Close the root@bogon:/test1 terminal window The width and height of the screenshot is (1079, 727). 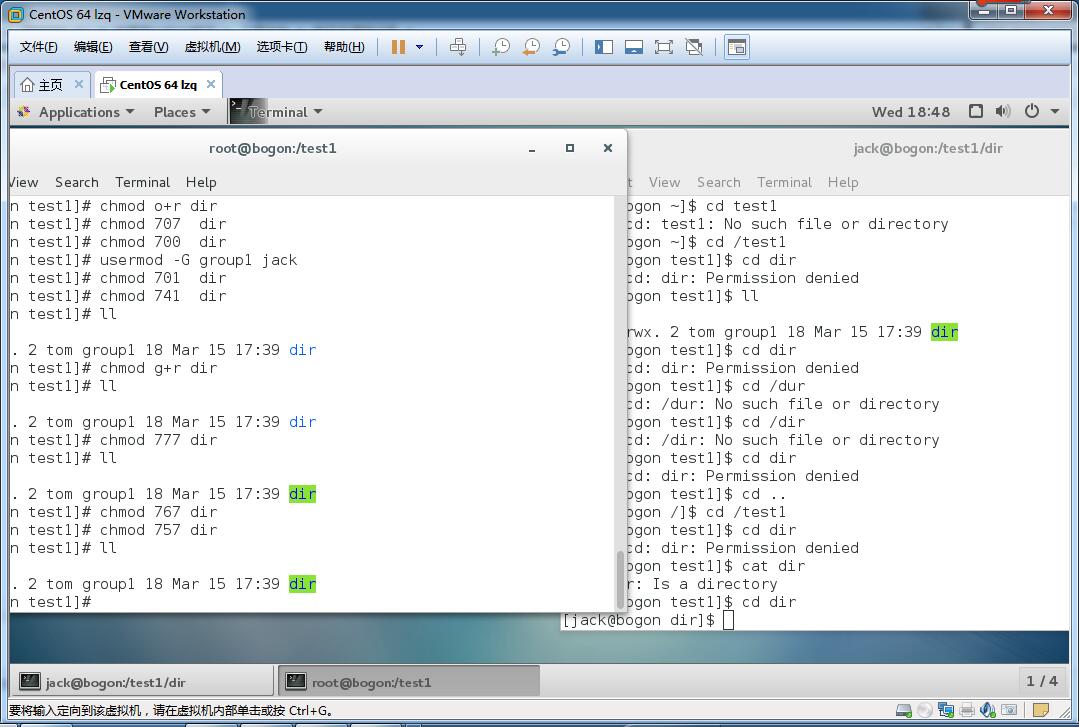(608, 148)
